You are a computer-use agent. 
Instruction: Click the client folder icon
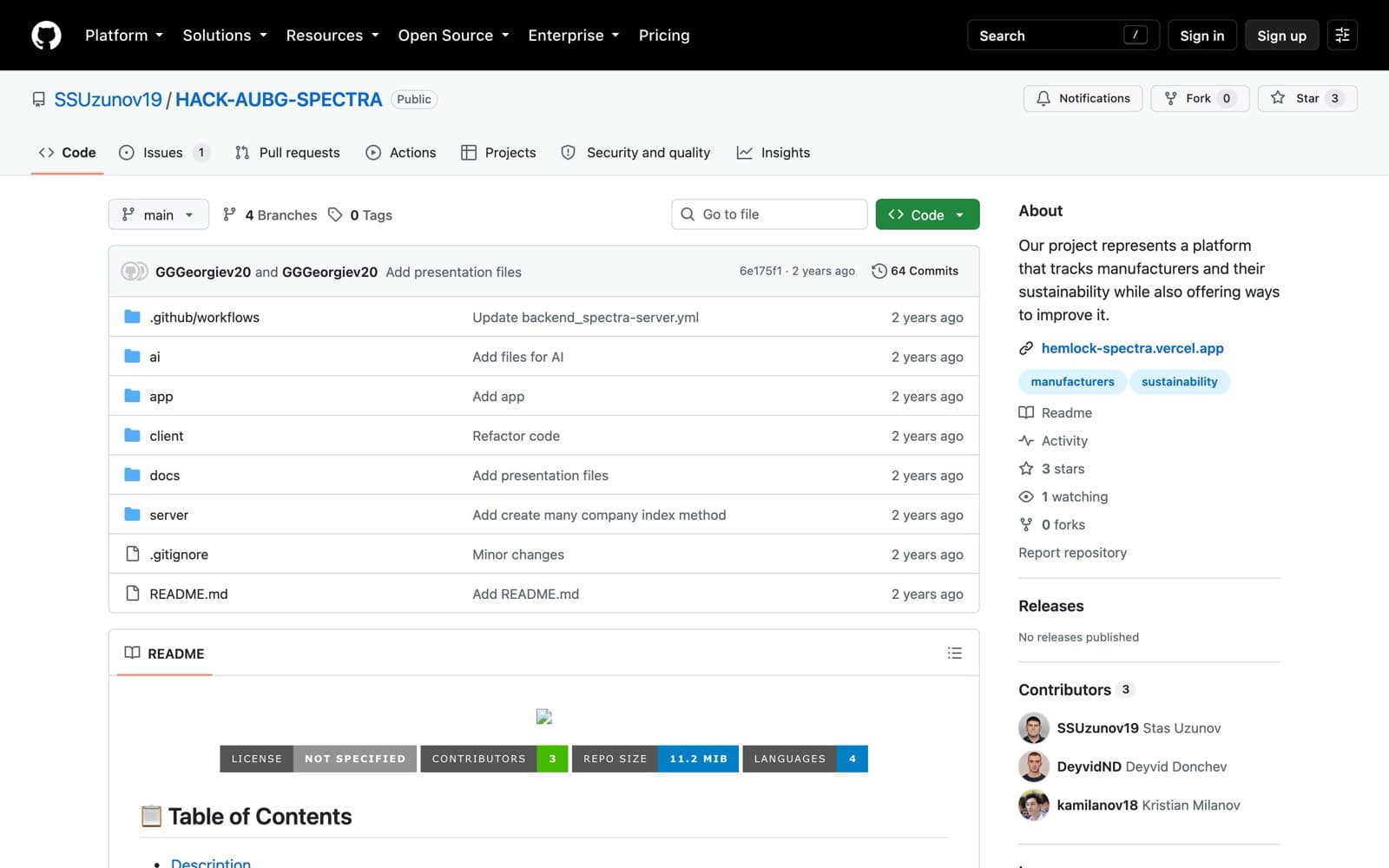pos(132,435)
